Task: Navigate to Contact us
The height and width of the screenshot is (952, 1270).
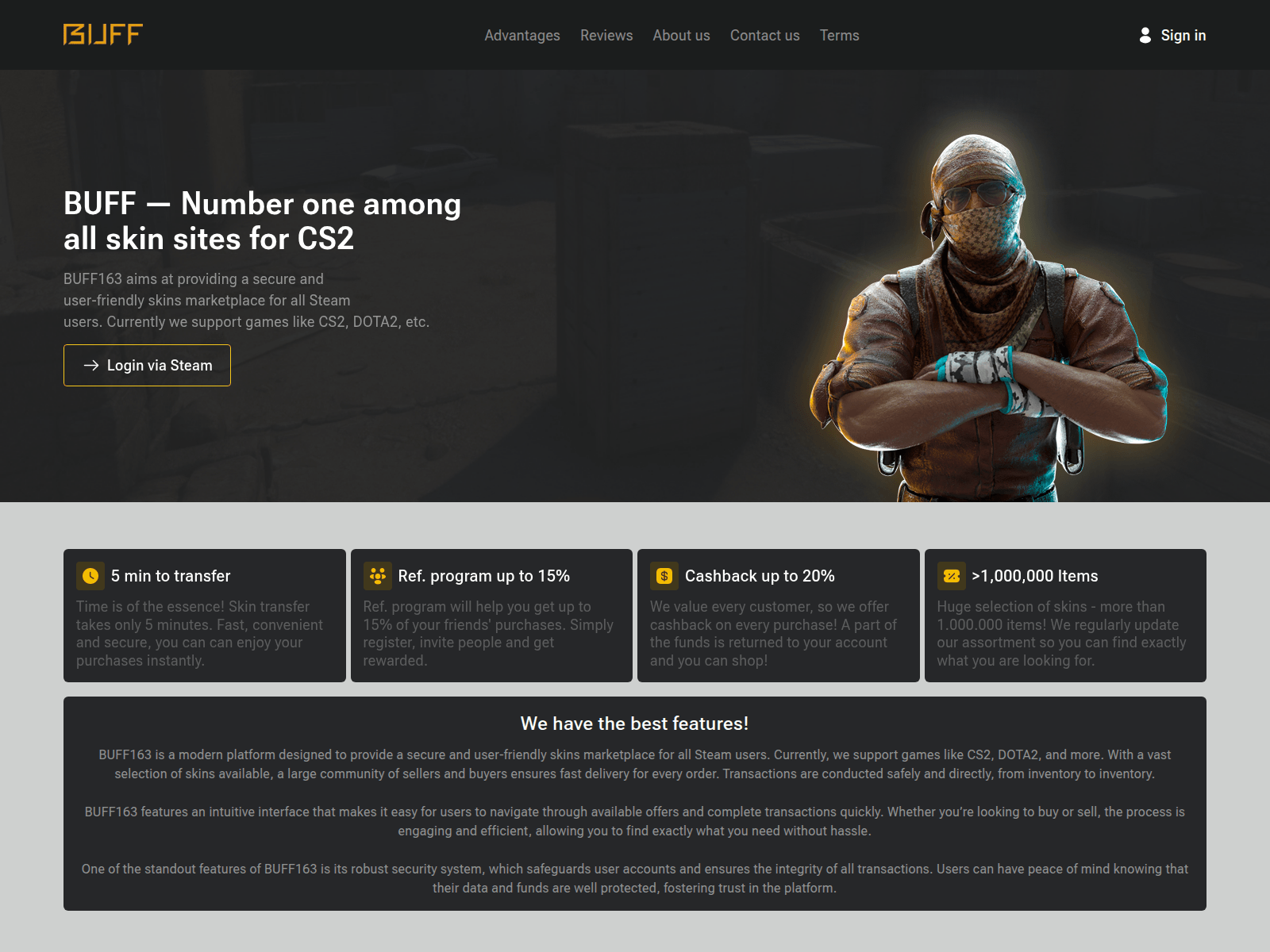Action: pos(764,35)
